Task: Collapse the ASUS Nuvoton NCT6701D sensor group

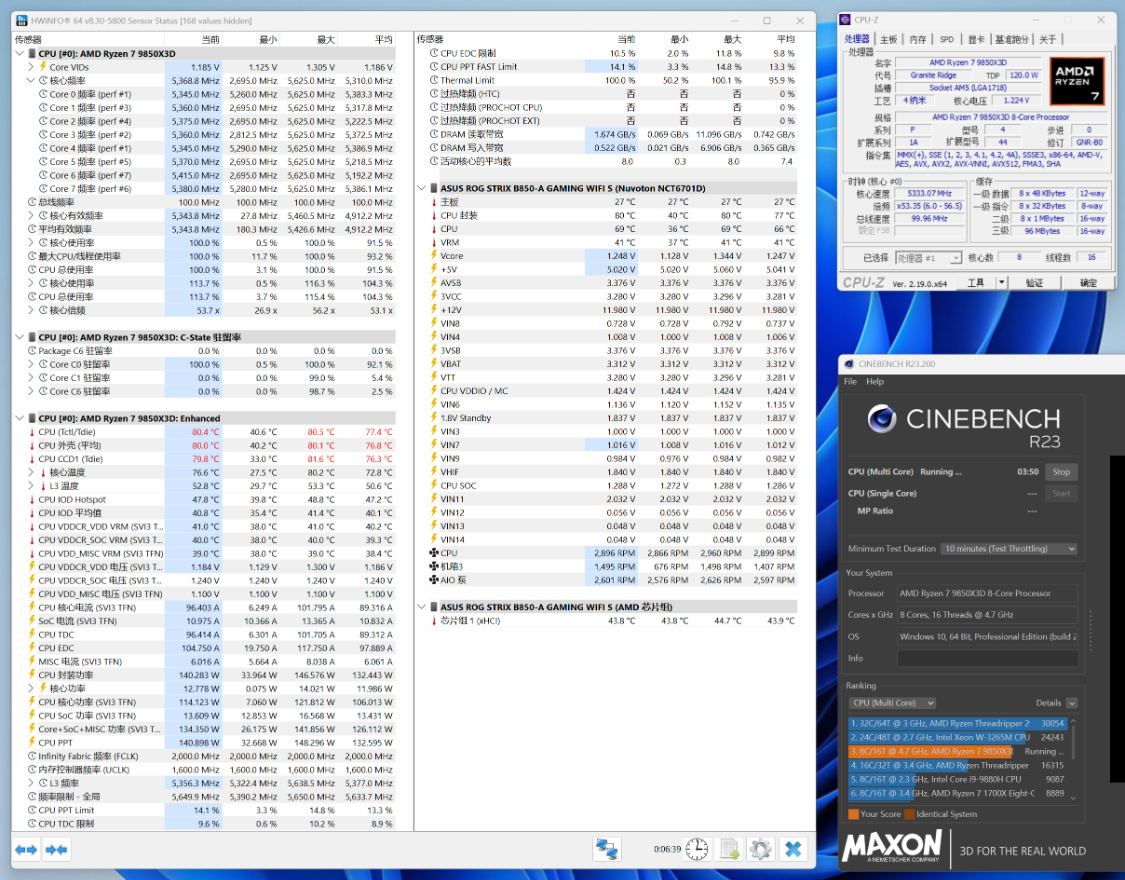Action: 421,189
